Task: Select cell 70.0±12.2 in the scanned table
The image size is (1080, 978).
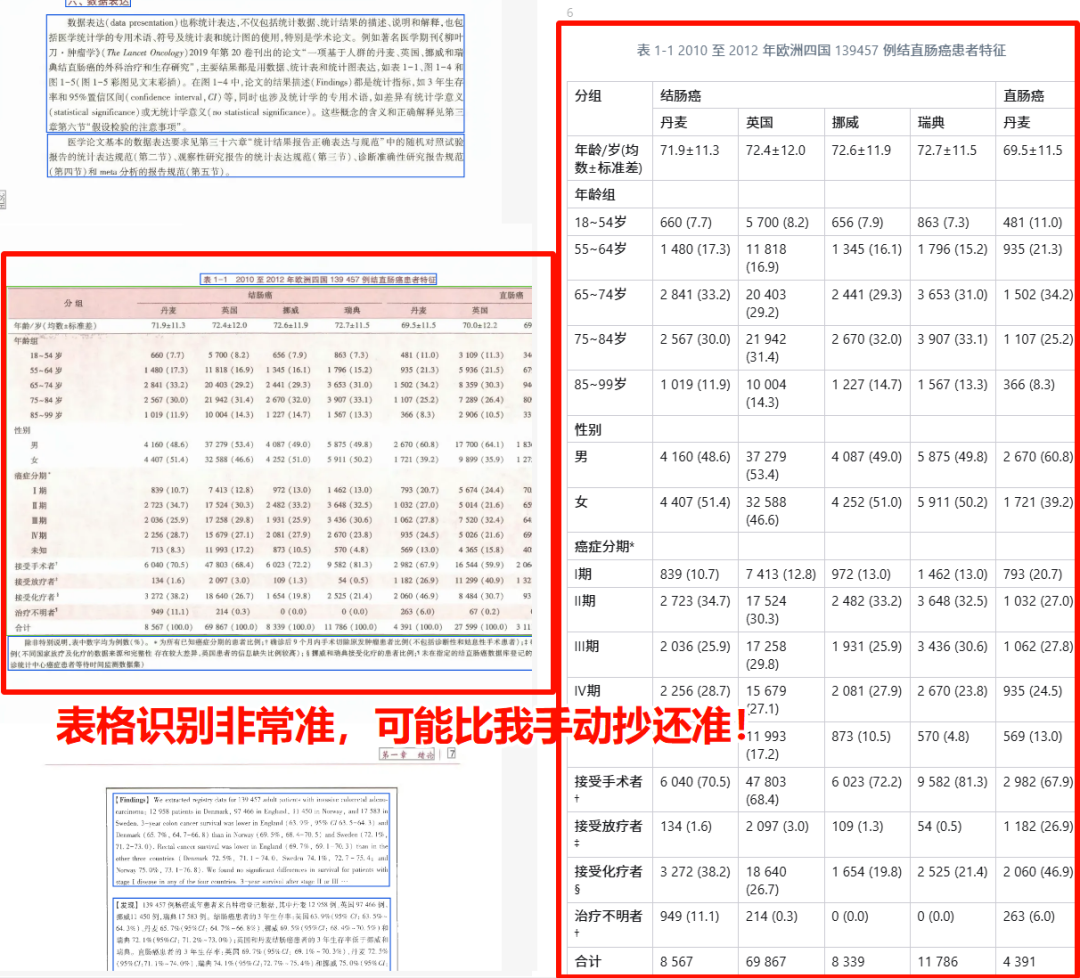Action: coord(480,325)
